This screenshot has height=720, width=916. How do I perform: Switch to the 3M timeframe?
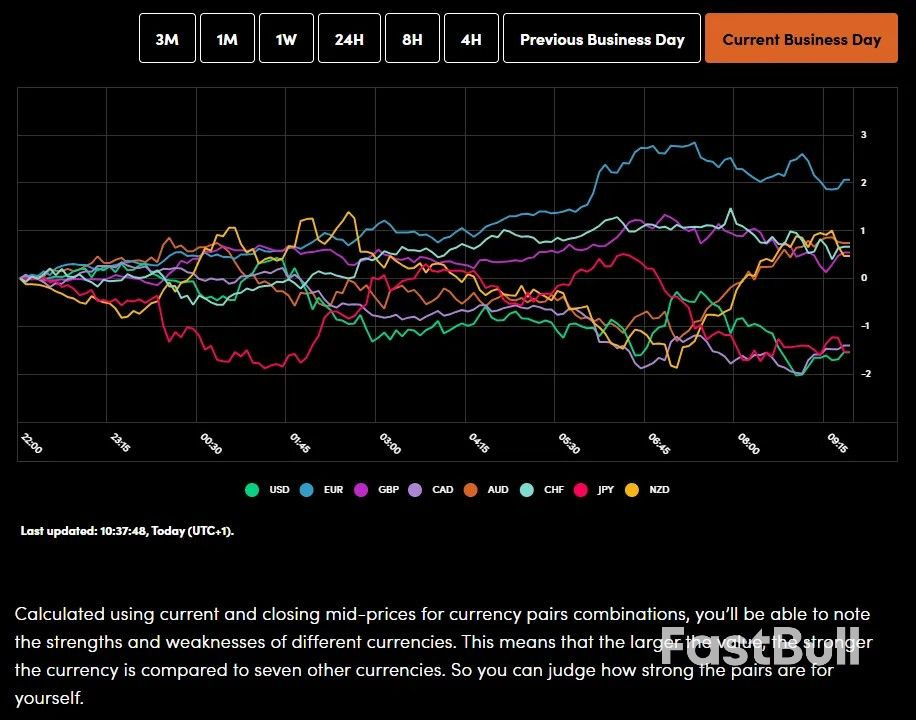tap(167, 39)
